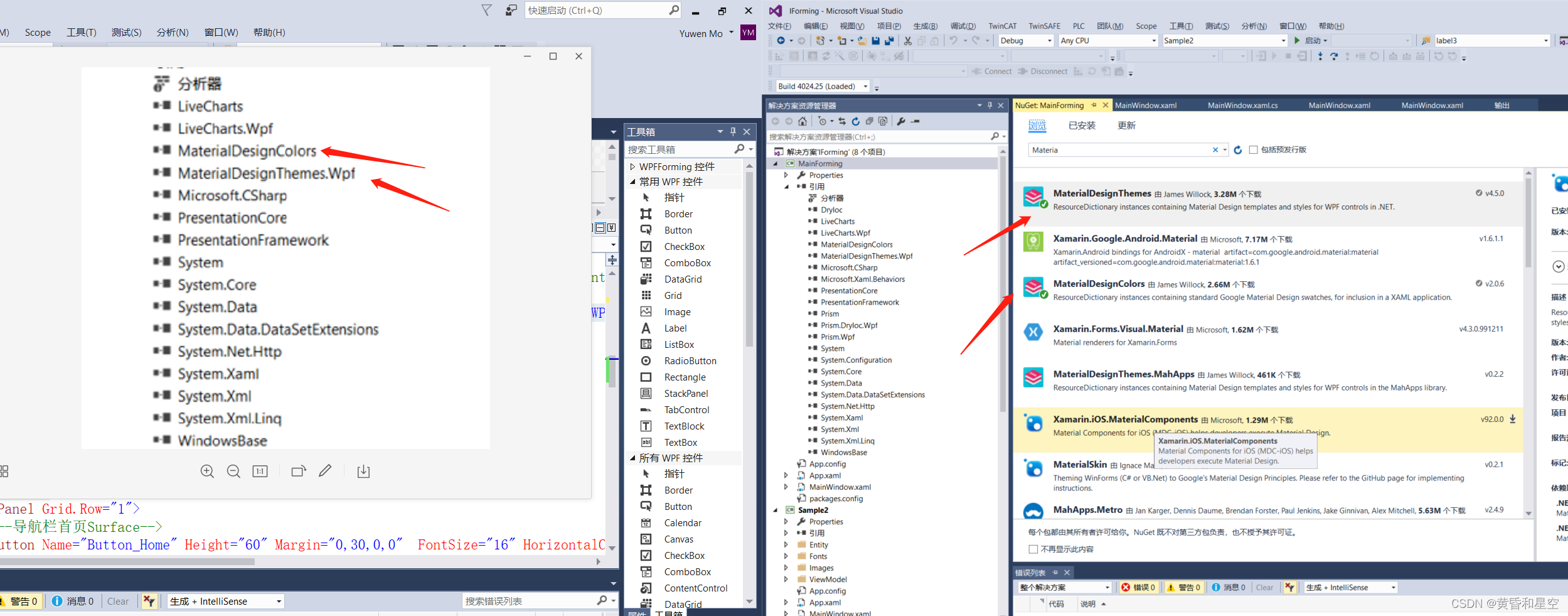Step over icon in debug toolbar

(x=1334, y=57)
